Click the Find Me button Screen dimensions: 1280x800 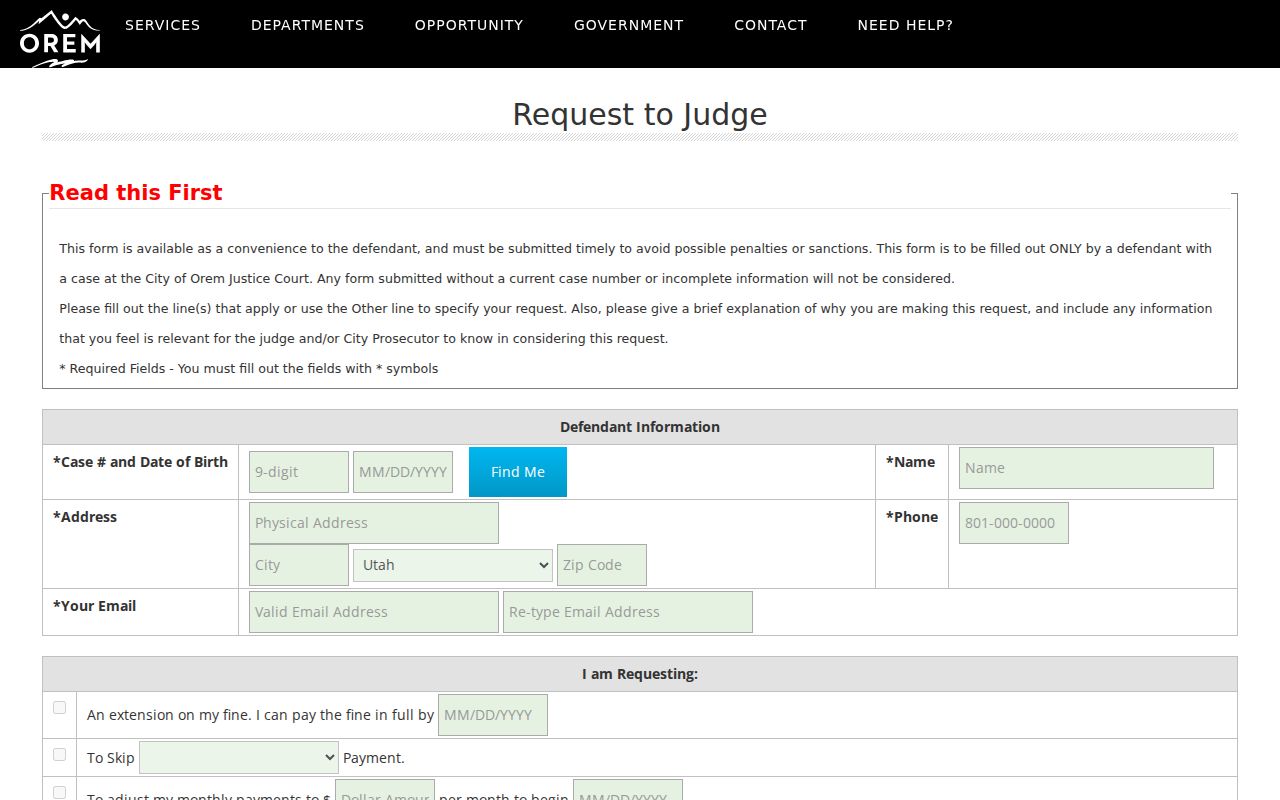[518, 472]
